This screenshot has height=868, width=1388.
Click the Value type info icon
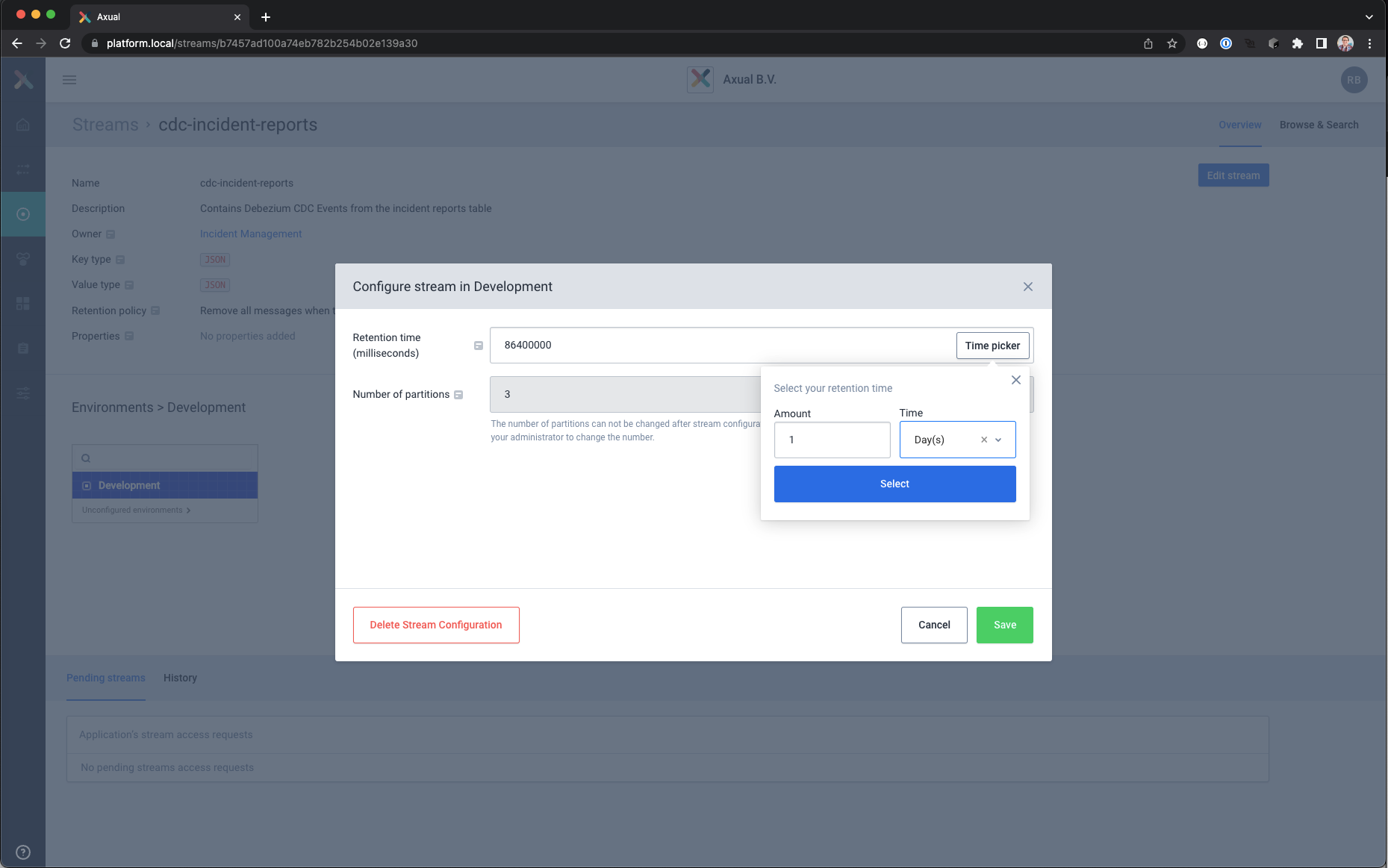[x=129, y=285]
